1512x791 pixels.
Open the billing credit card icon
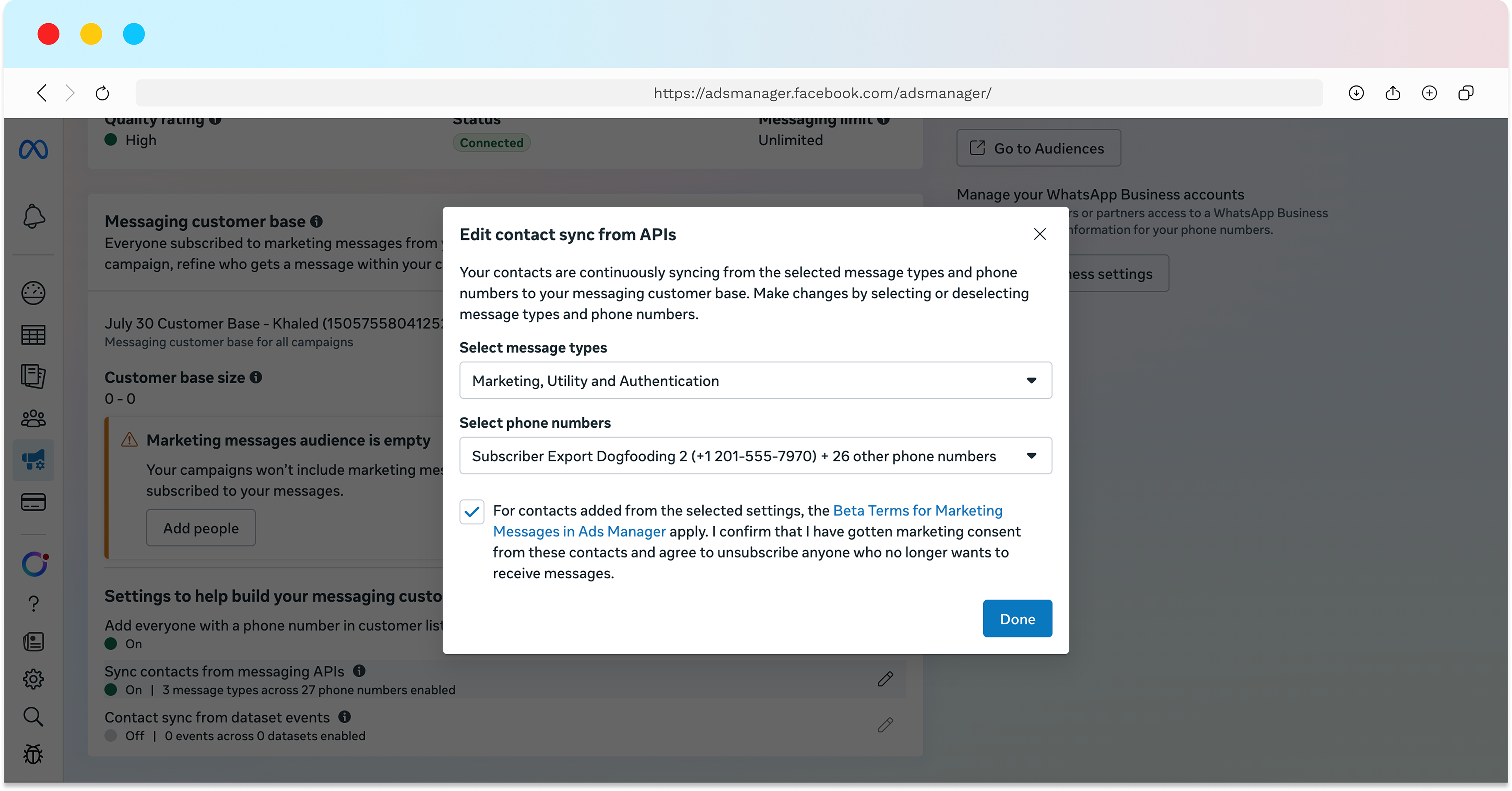click(x=33, y=502)
